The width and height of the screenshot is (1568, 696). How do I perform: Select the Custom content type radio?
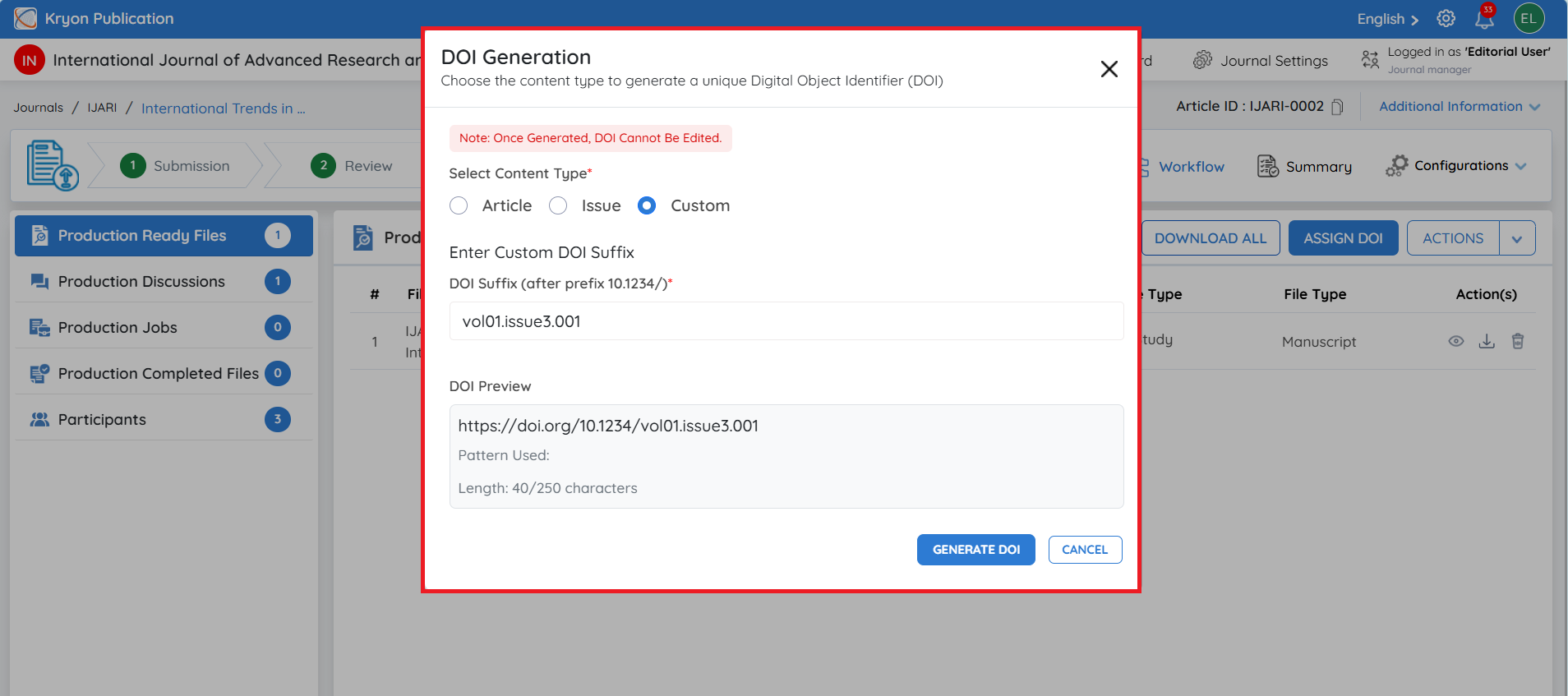tap(647, 205)
